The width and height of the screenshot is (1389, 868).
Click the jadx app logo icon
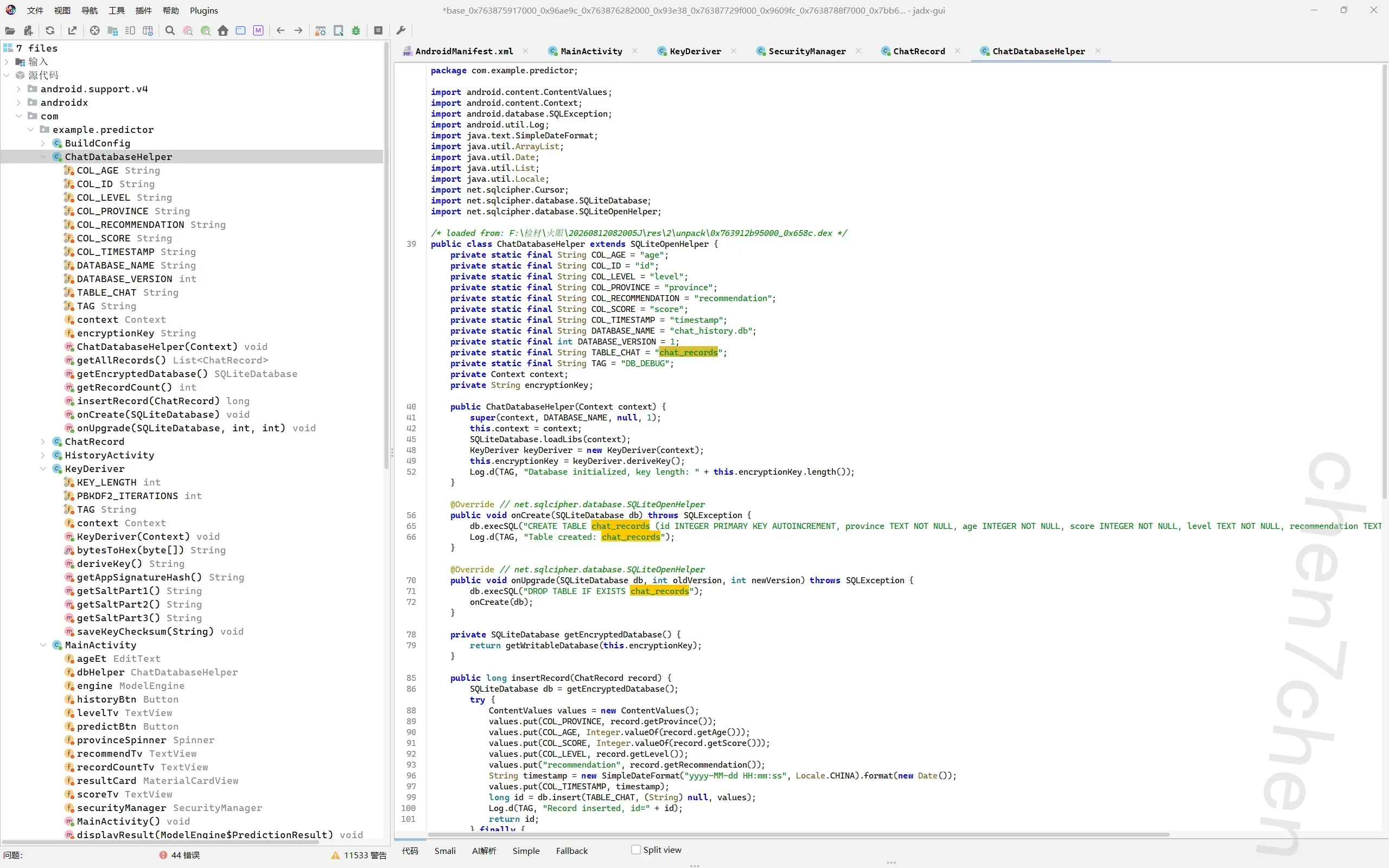click(x=11, y=10)
